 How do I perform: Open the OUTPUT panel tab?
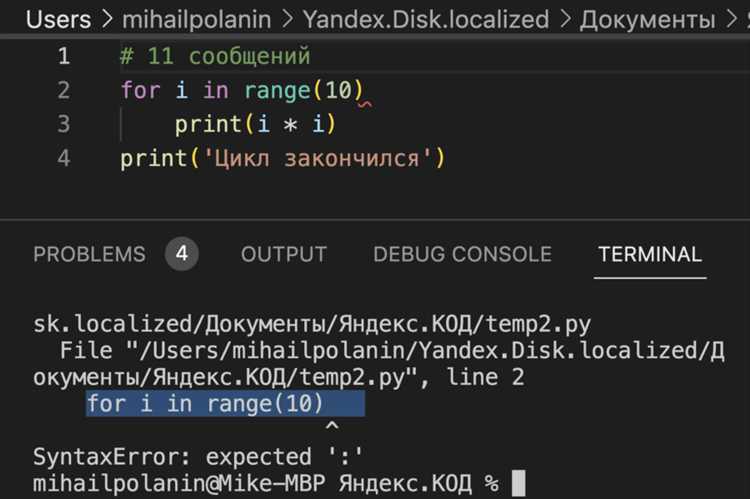click(x=284, y=254)
